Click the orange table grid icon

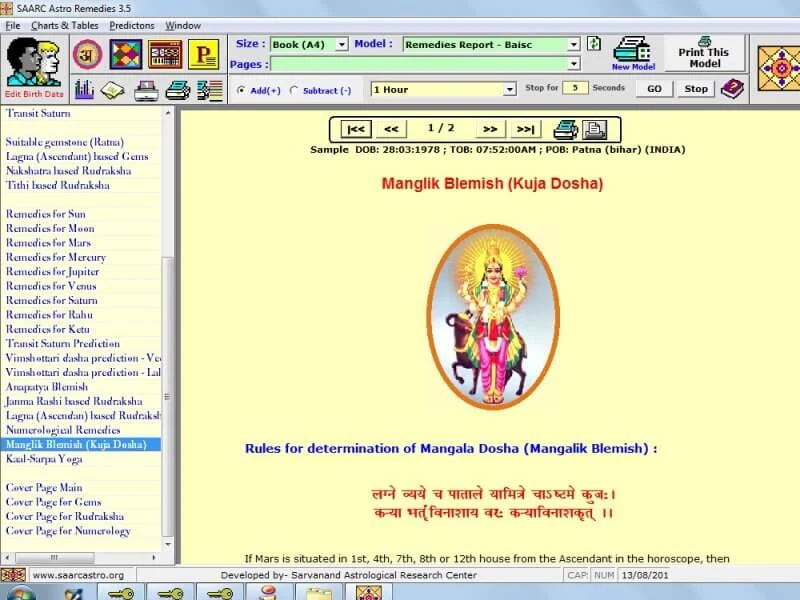point(165,54)
